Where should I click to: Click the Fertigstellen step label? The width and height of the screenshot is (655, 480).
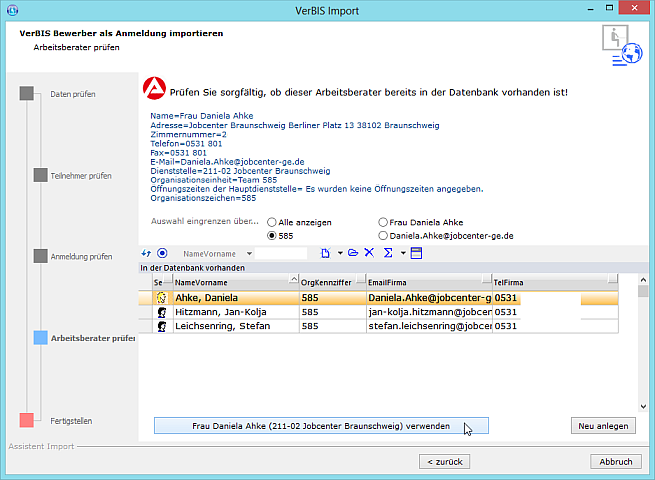71,421
